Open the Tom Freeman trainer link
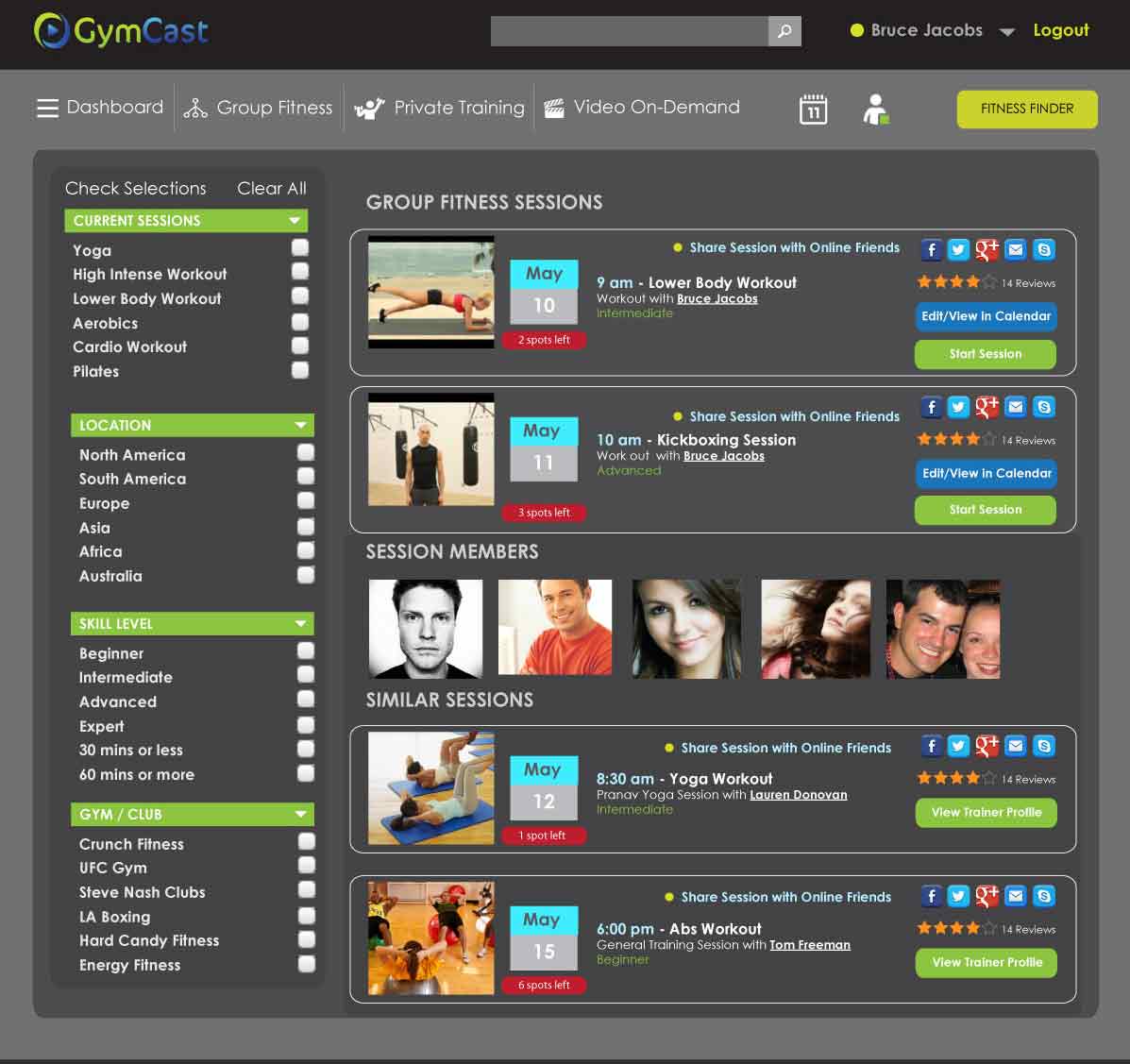Image resolution: width=1130 pixels, height=1064 pixels. point(810,945)
